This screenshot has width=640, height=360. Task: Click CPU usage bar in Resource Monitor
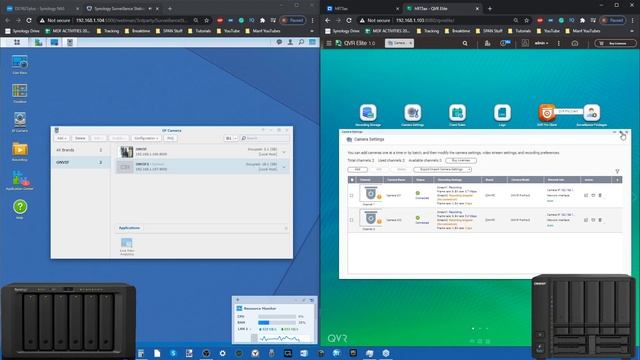[277, 316]
